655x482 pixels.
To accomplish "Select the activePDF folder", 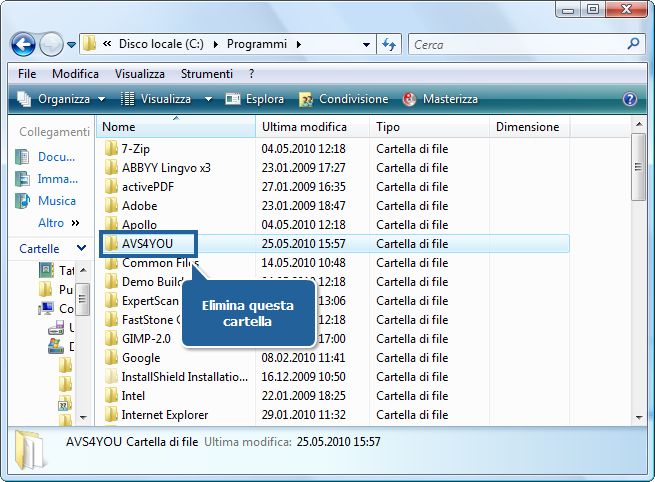I will click(139, 187).
